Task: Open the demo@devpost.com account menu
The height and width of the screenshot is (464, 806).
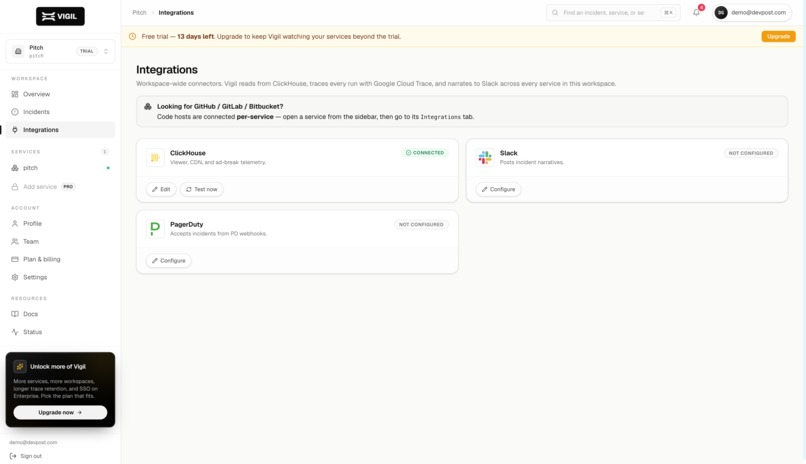Action: tap(751, 12)
